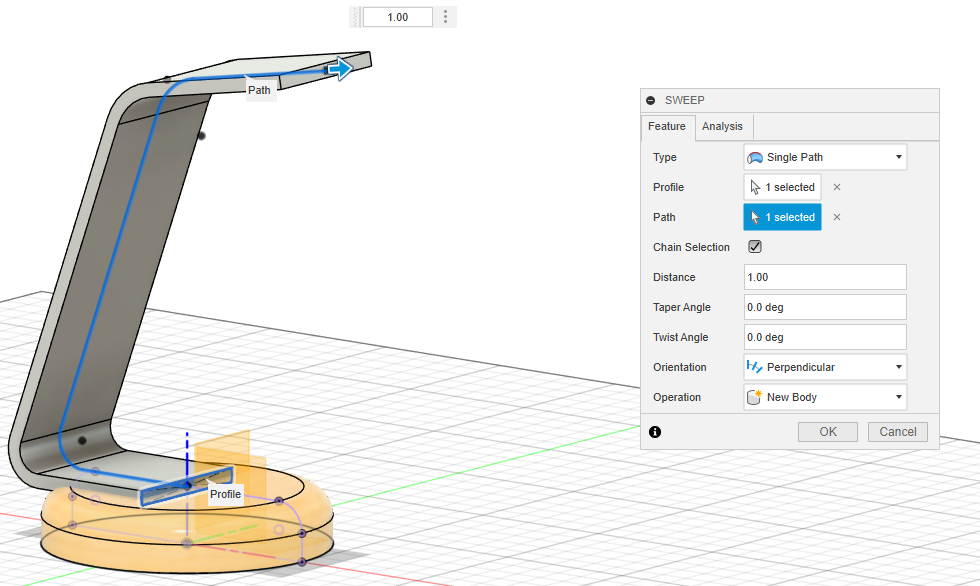The height and width of the screenshot is (586, 980).
Task: Open the three-dot menu beside floating value box
Action: point(446,17)
